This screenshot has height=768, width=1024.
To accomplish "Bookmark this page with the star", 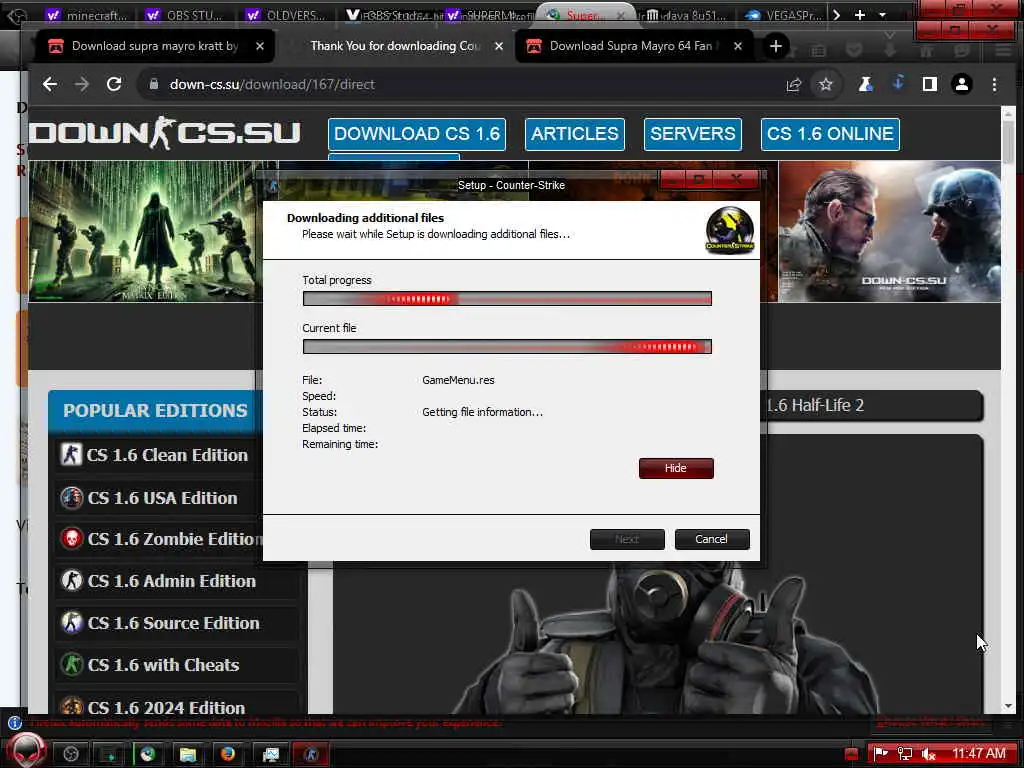I will (x=825, y=84).
